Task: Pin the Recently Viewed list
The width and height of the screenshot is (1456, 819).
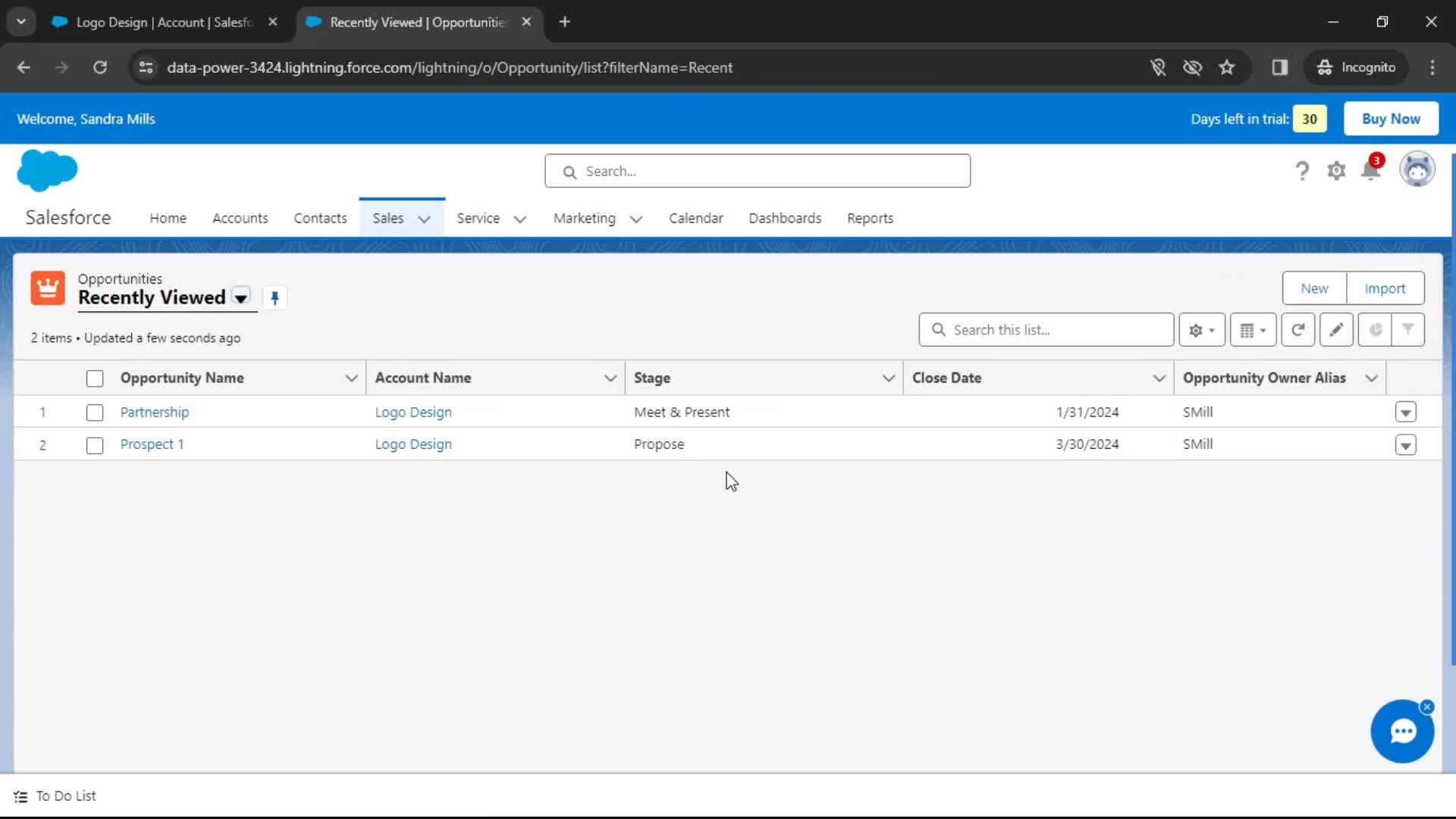Action: pos(275,298)
